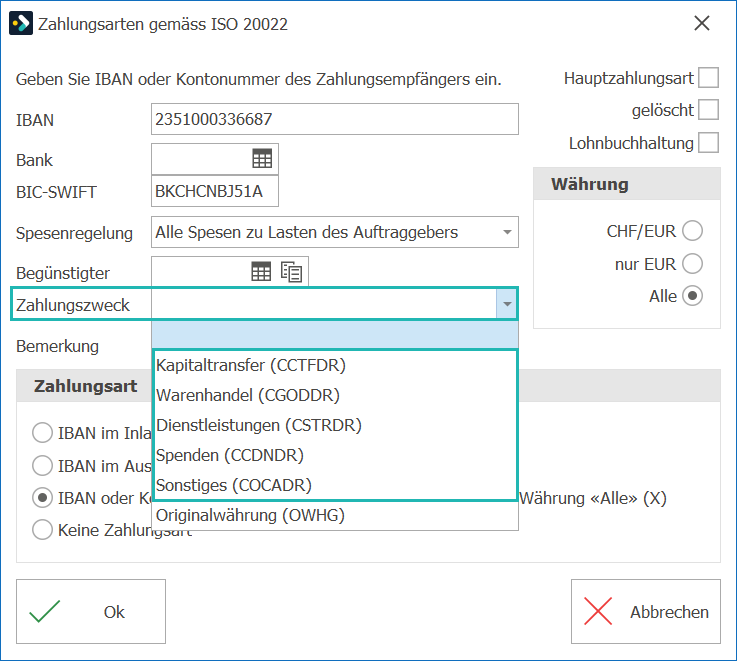Expand the Spesenregelung dropdown
Screen dimensions: 737x661
pos(507,232)
